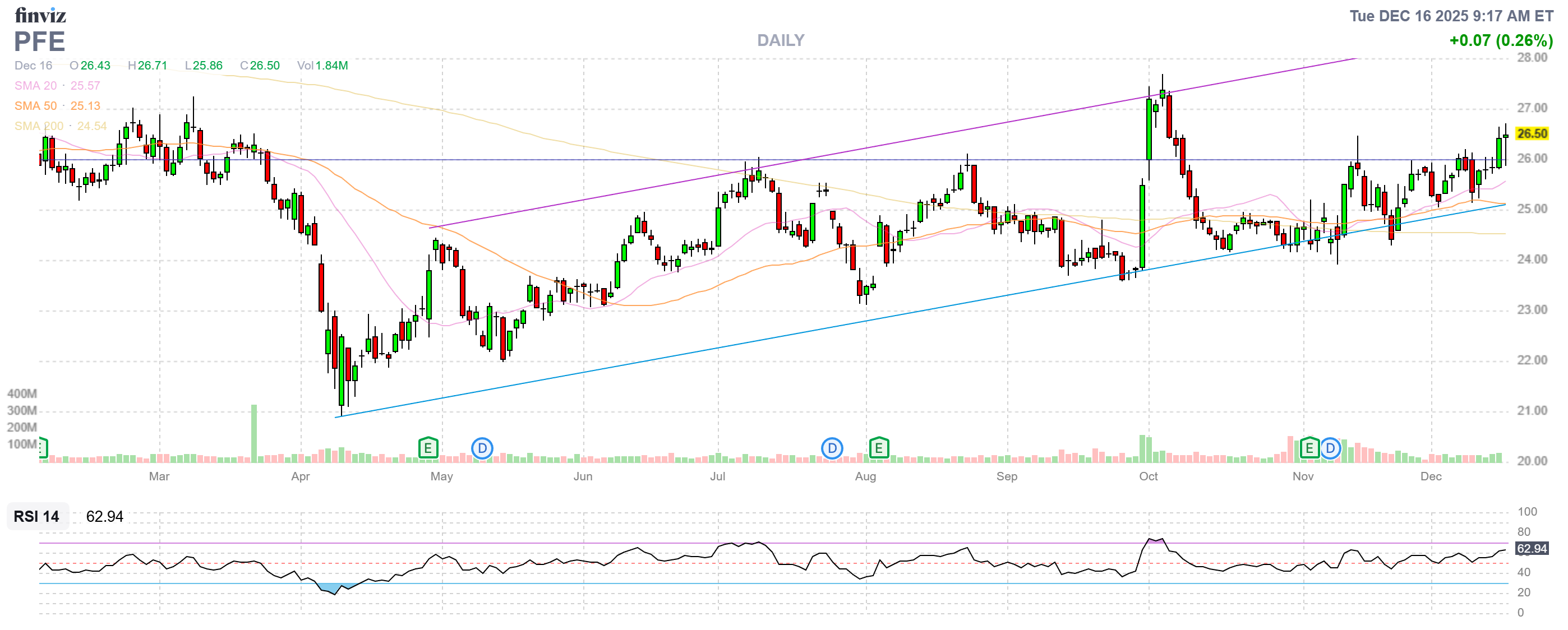The height and width of the screenshot is (630, 1568).
Task: Click the SMA 20 indicator label
Action: 35,86
